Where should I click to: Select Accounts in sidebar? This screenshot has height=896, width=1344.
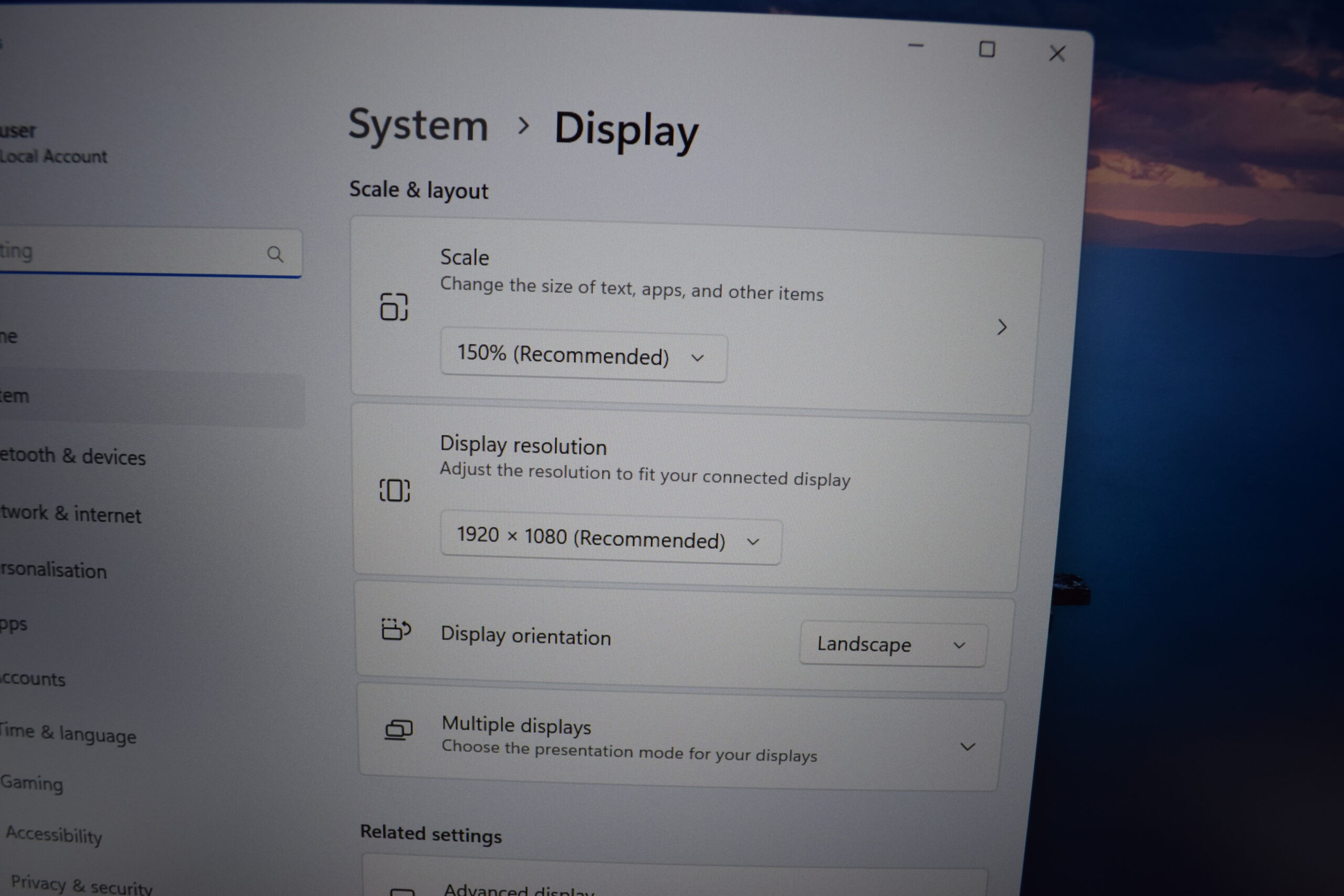[x=33, y=678]
